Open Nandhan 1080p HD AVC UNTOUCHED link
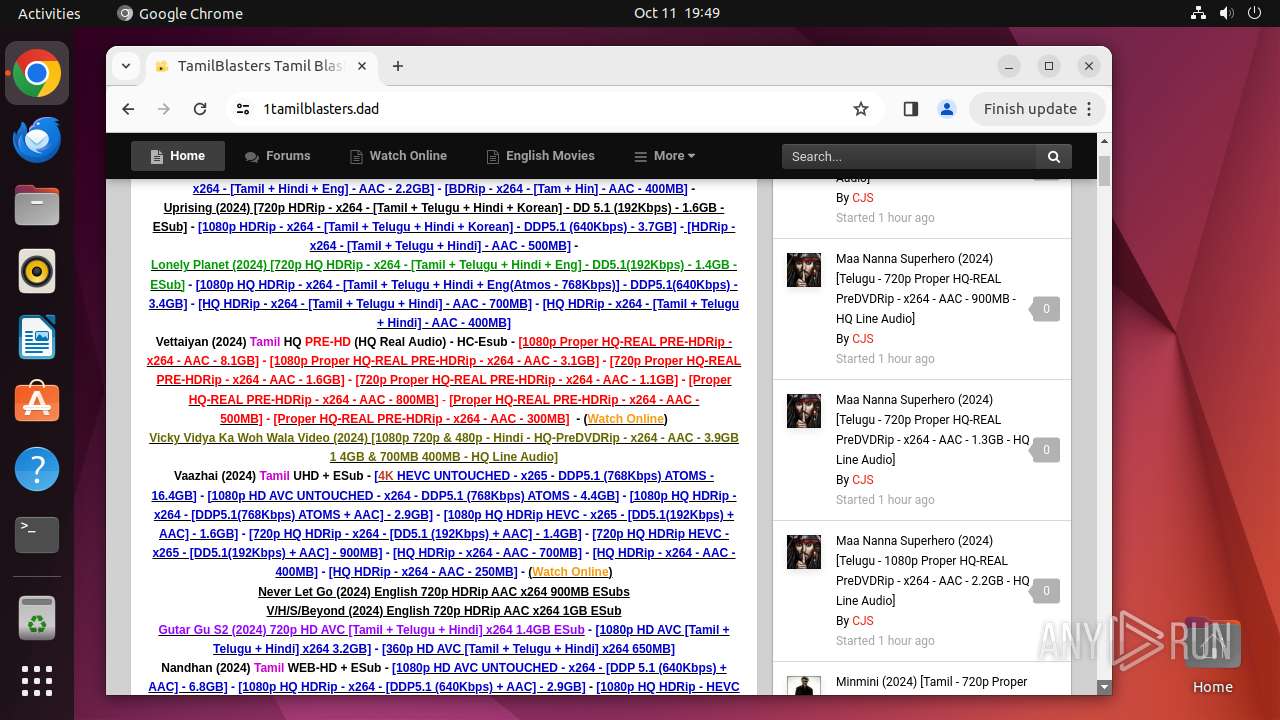Viewport: 1280px width, 720px height. click(x=438, y=678)
